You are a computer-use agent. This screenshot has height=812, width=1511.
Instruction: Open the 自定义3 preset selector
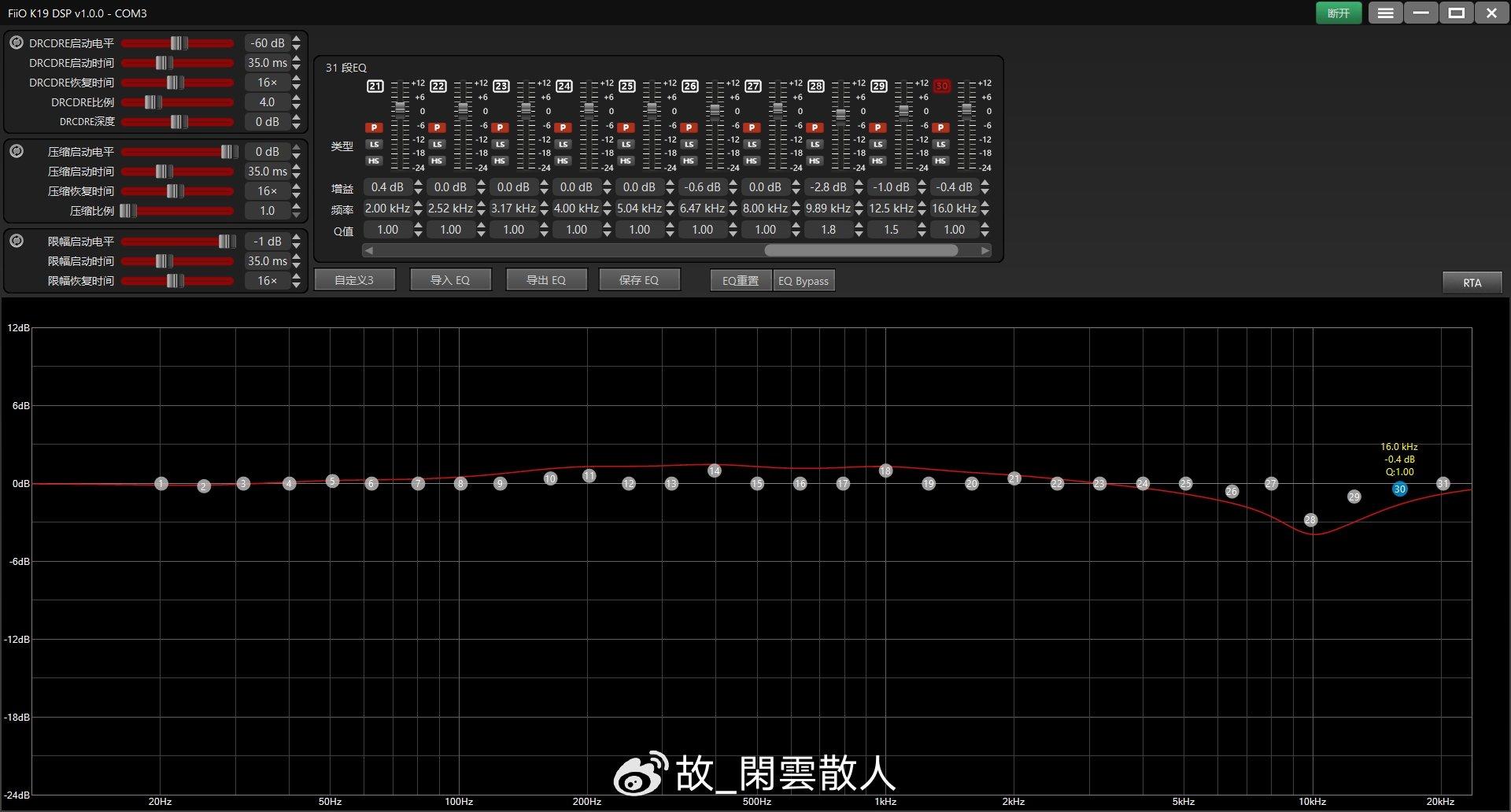pyautogui.click(x=354, y=280)
